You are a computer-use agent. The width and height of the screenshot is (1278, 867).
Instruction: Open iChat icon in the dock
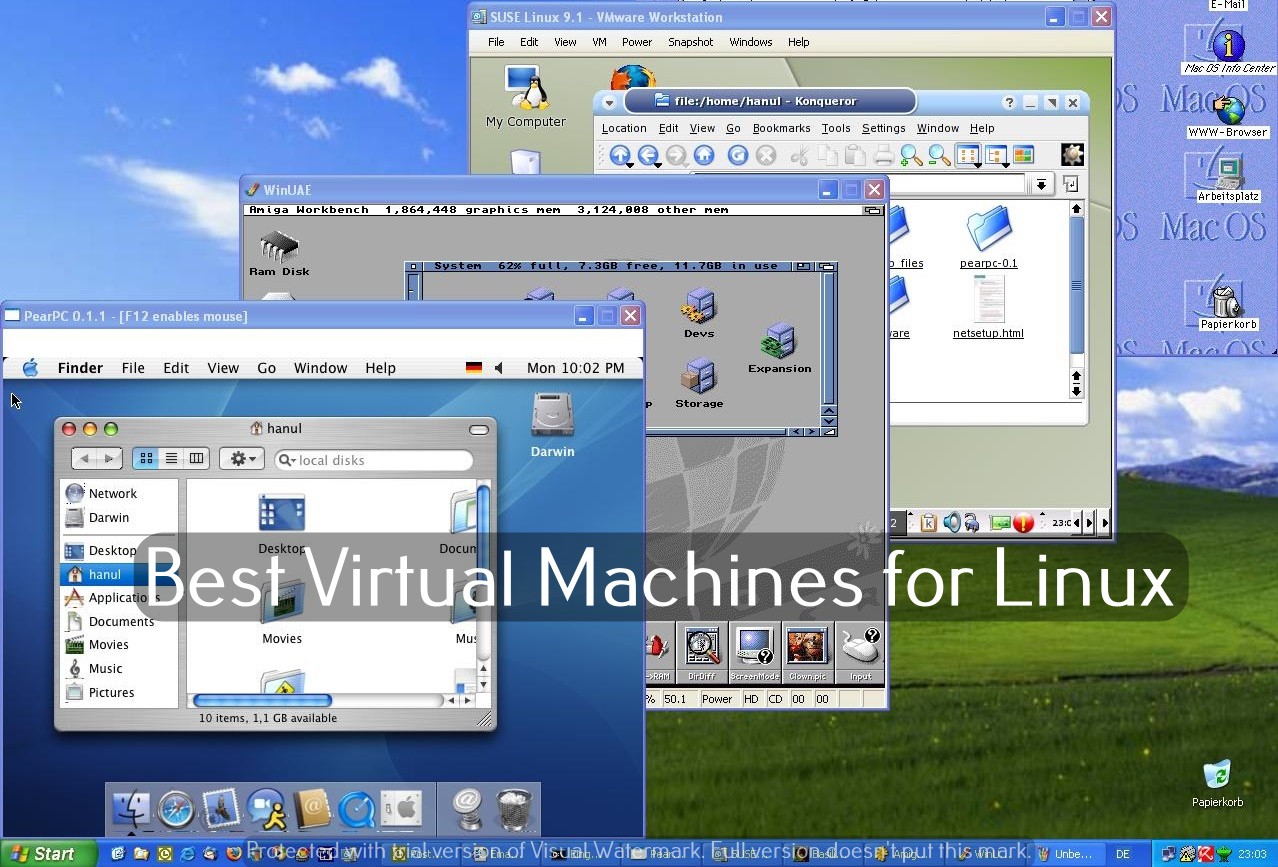pyautogui.click(x=267, y=809)
